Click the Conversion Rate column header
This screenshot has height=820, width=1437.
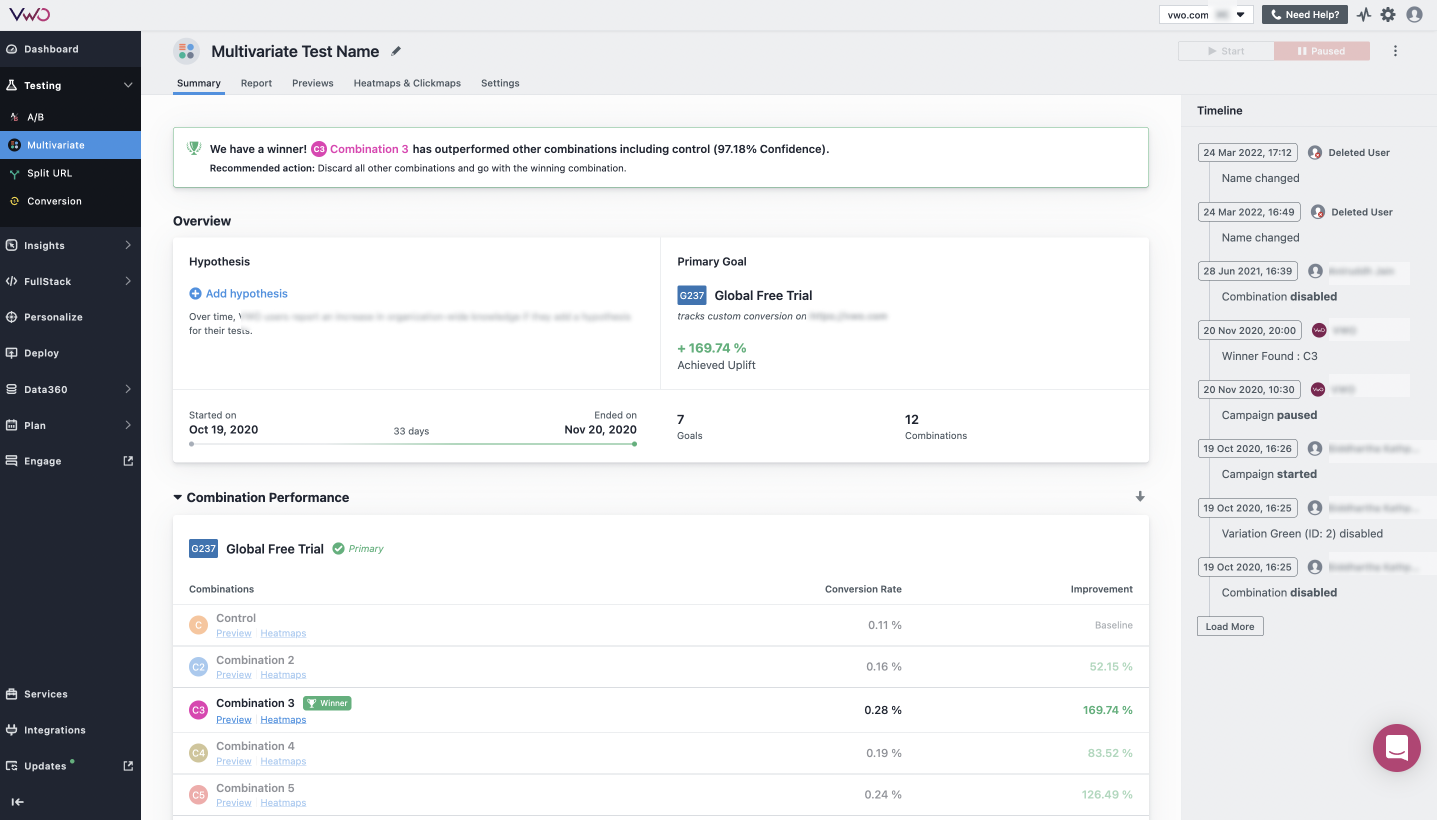click(863, 589)
